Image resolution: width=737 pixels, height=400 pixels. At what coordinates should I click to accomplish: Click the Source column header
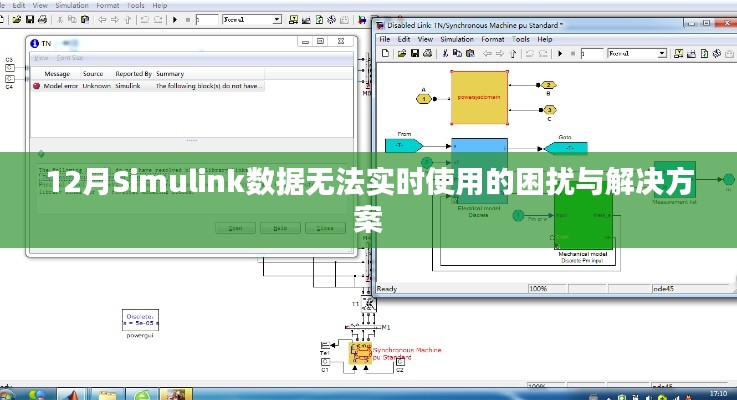[x=93, y=74]
